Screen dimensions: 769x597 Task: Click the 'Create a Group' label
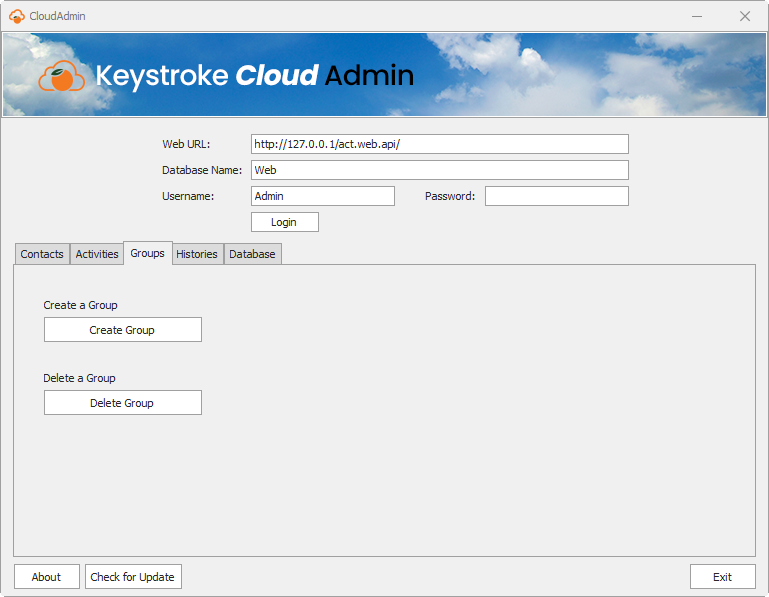point(80,305)
